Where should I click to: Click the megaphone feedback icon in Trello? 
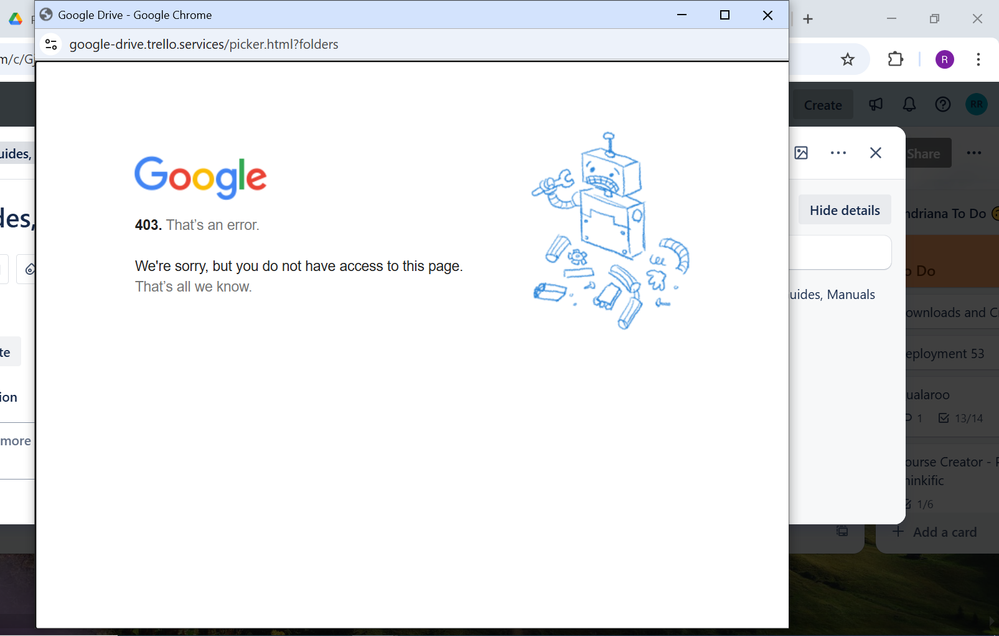876,105
